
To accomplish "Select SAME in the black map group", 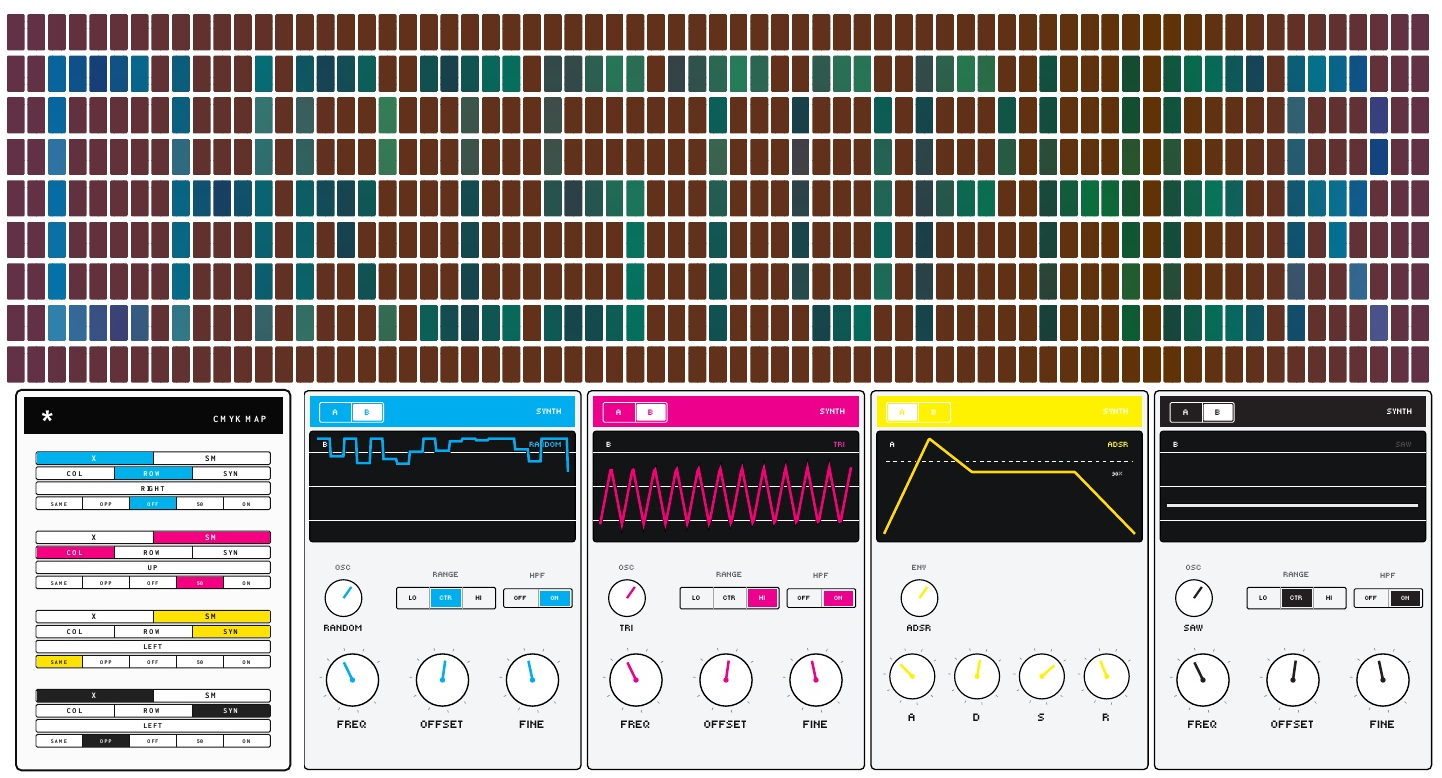I will [59, 741].
